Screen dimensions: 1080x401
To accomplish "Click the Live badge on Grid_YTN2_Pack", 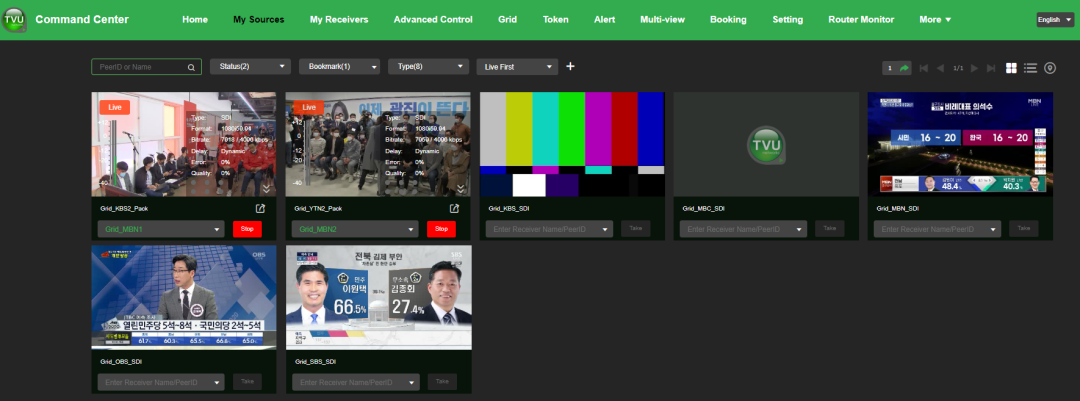I will [x=309, y=107].
